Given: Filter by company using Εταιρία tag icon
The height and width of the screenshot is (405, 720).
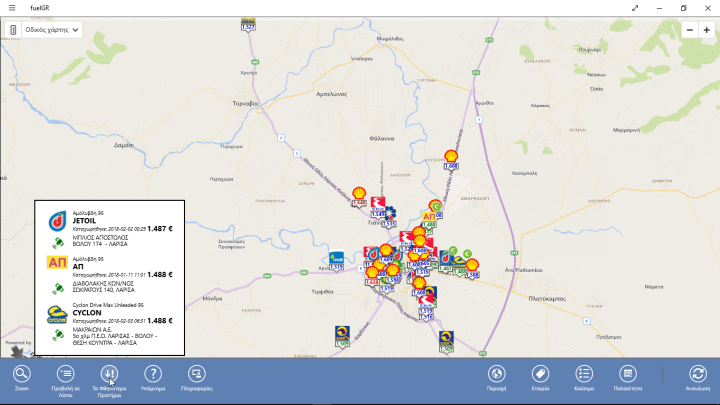Looking at the screenshot, I should tap(540, 374).
